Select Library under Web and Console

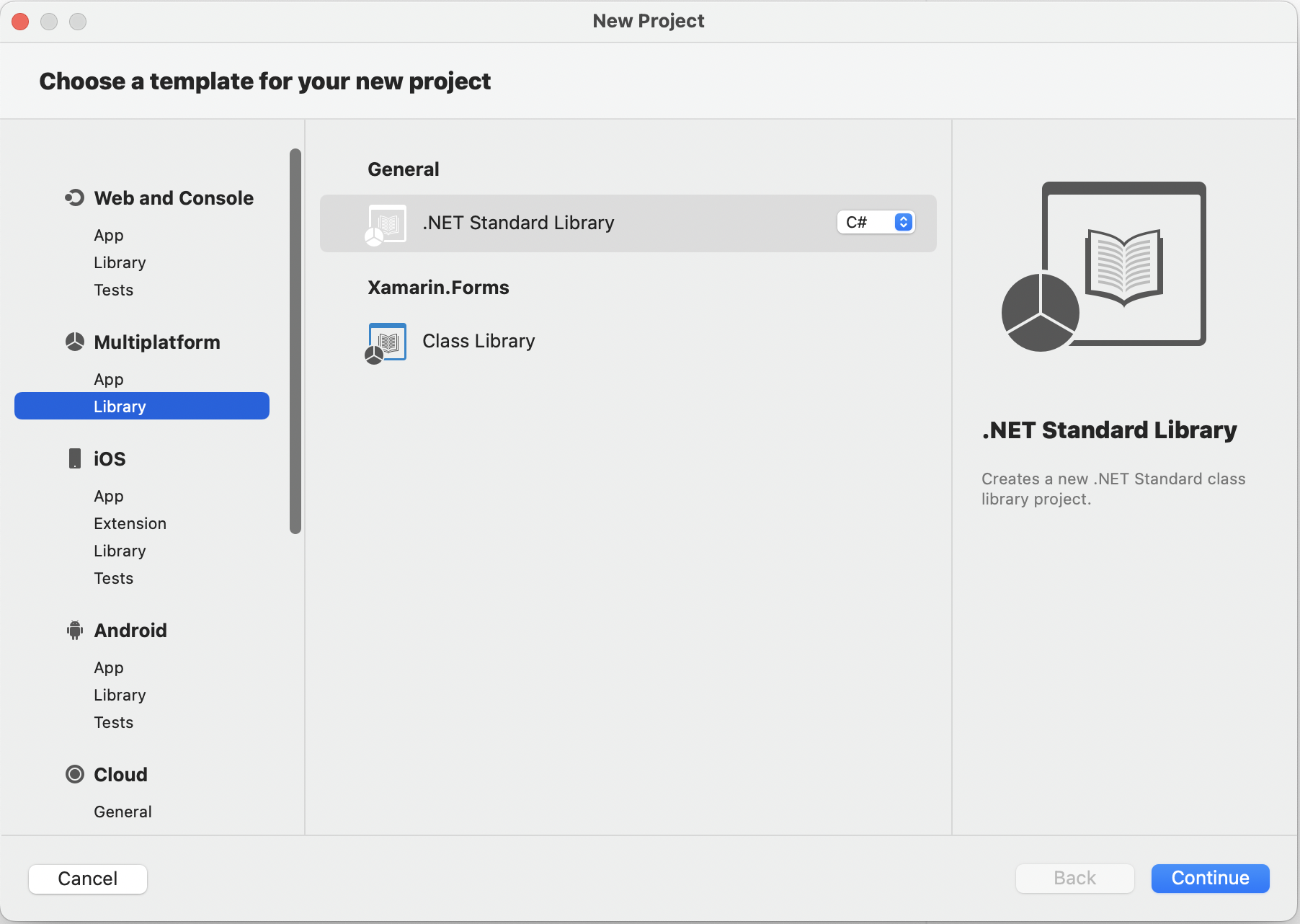[120, 262]
